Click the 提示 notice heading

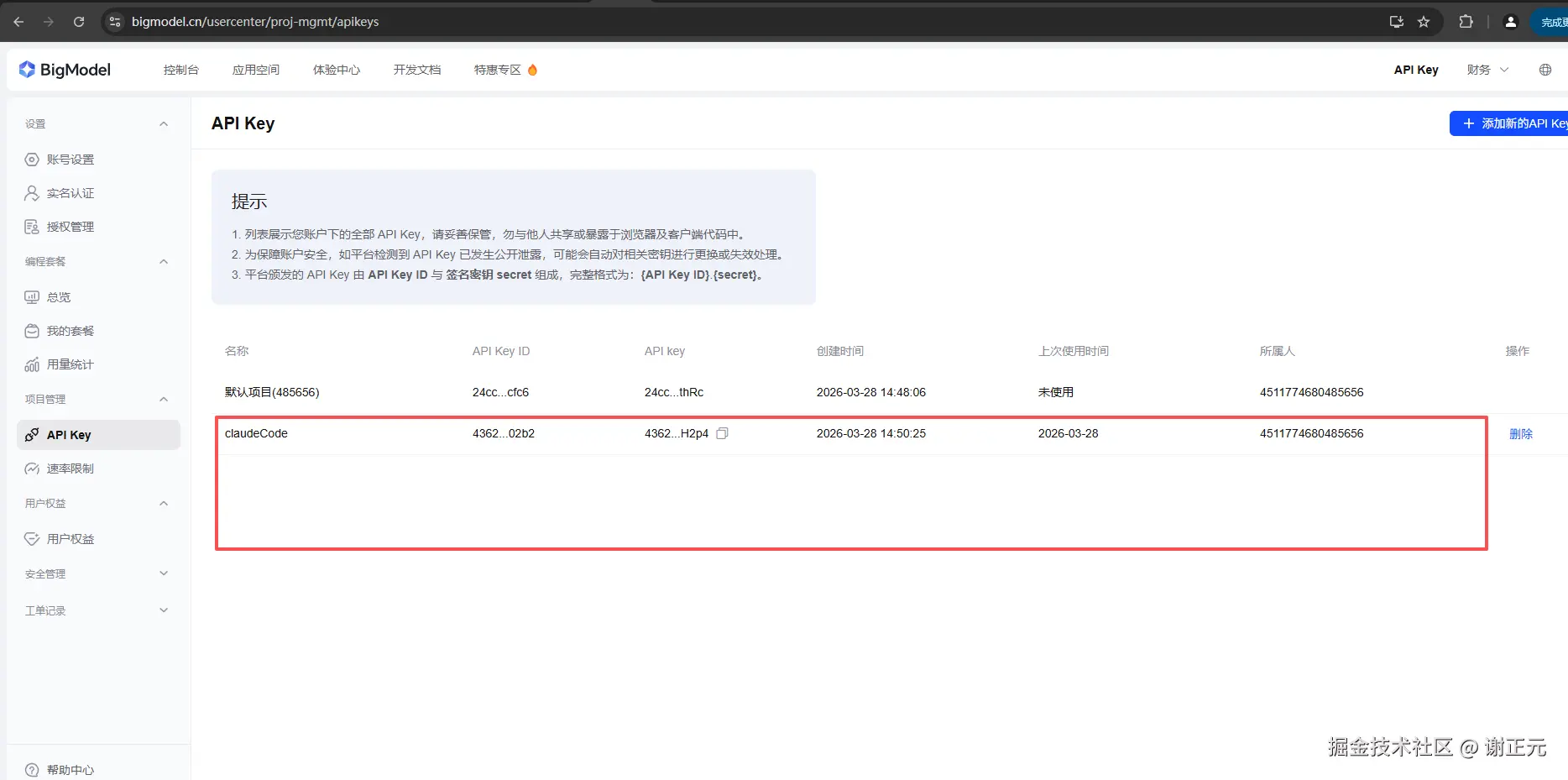pos(249,202)
